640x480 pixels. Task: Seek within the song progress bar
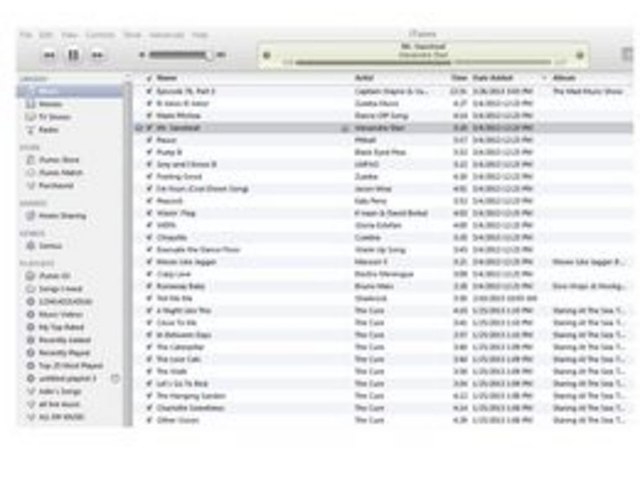click(x=422, y=62)
